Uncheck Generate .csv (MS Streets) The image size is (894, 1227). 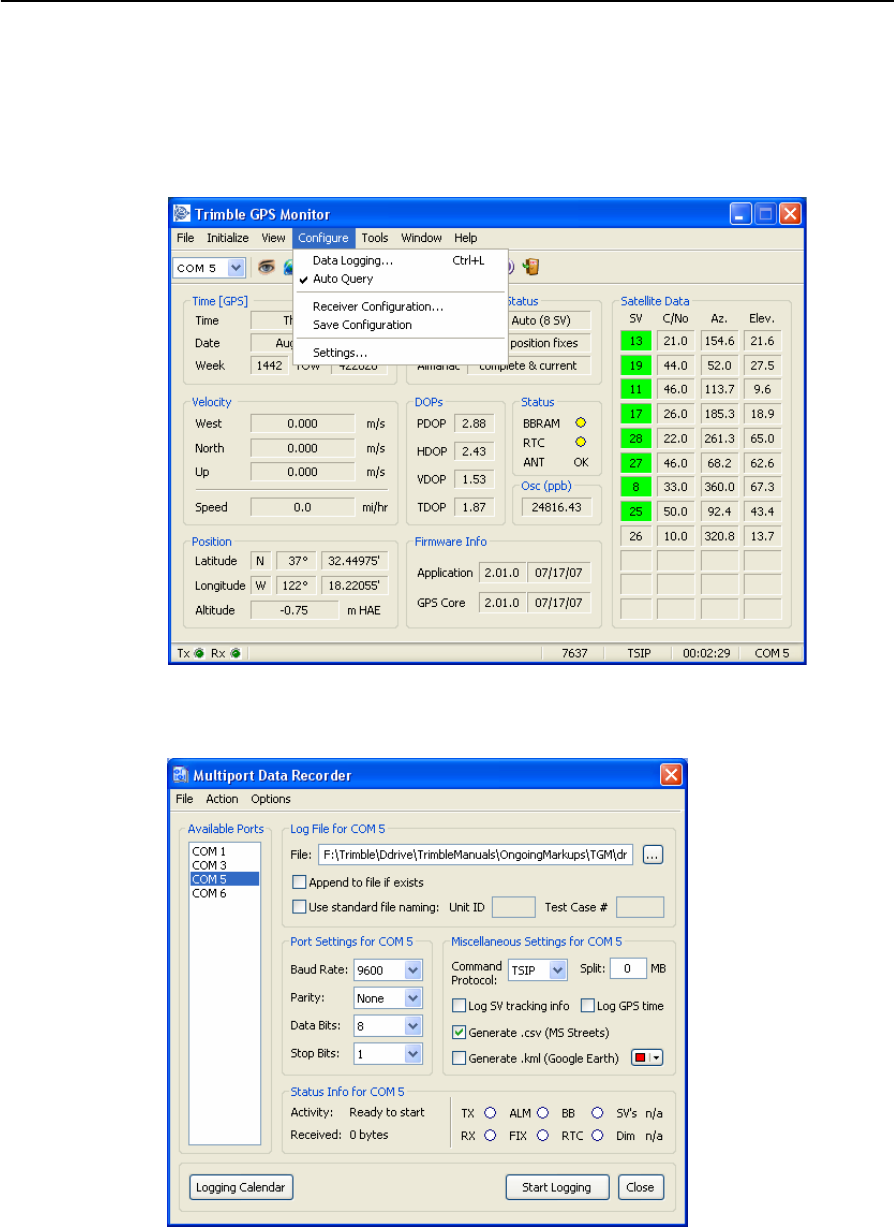(459, 1031)
